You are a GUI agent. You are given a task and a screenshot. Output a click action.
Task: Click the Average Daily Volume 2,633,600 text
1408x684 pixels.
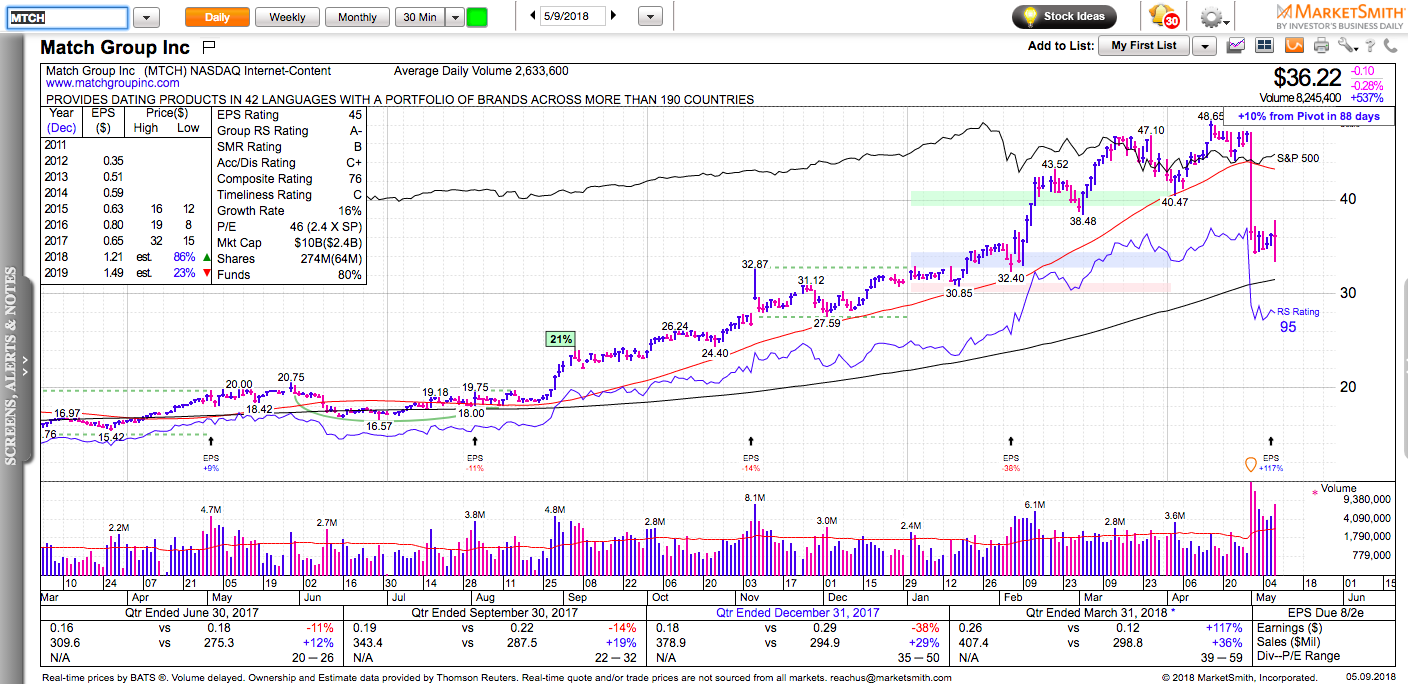pos(481,71)
